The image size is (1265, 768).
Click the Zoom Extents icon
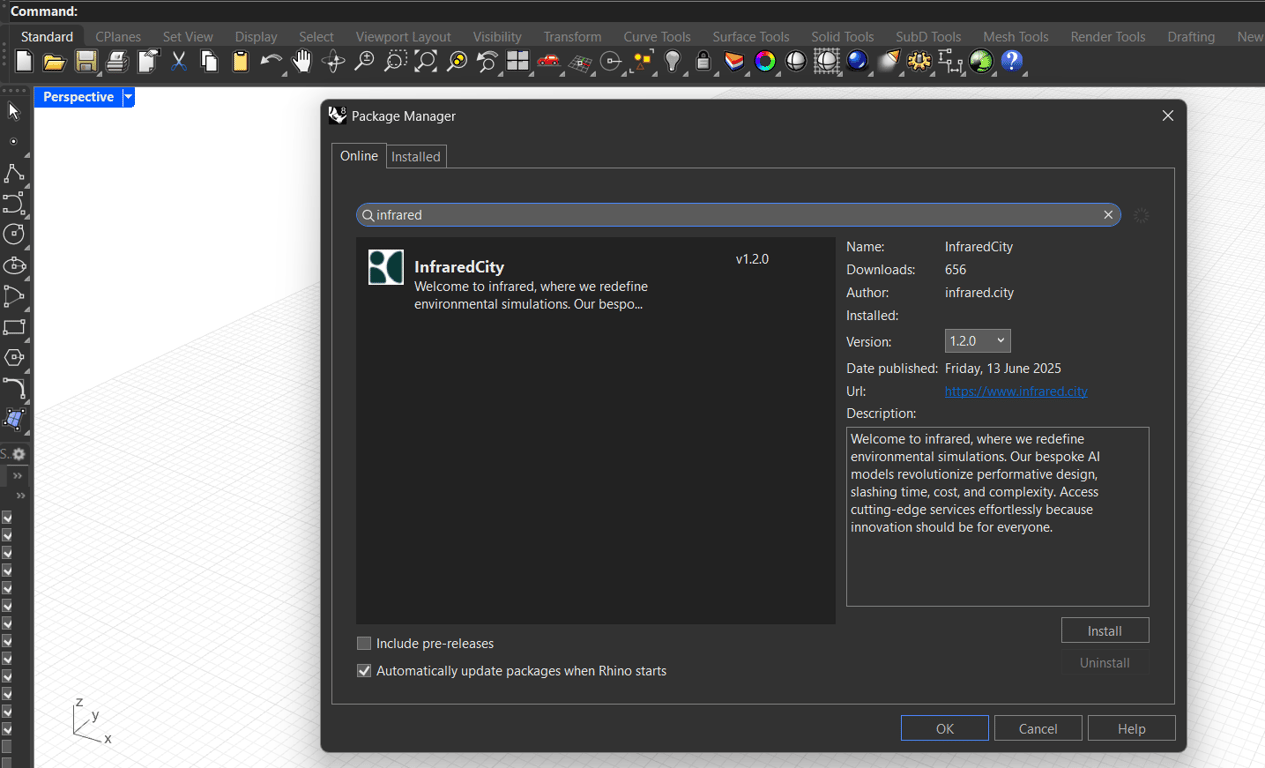pyautogui.click(x=426, y=62)
